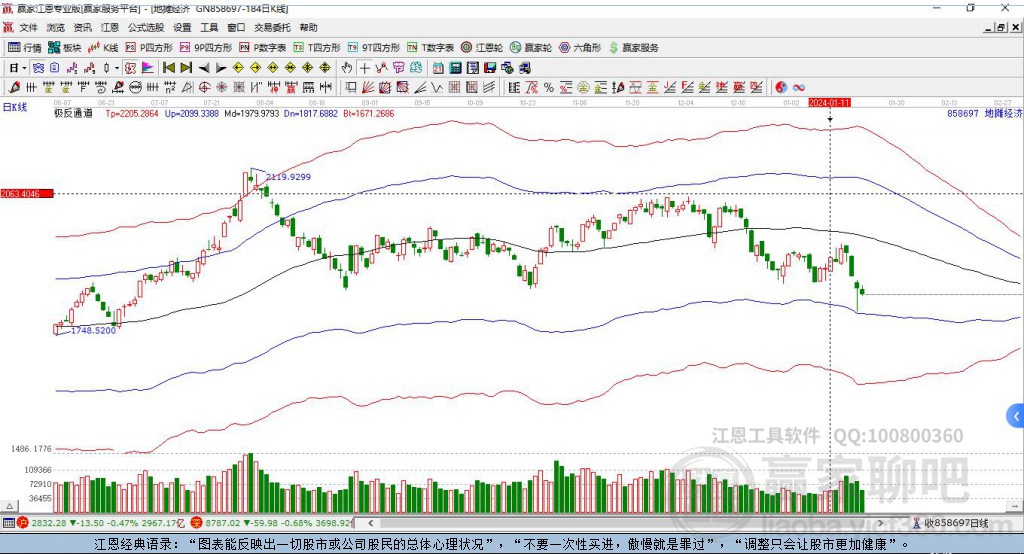Screen dimensions: 1024x554
Task: Jump to first bar icon
Action: point(168,68)
